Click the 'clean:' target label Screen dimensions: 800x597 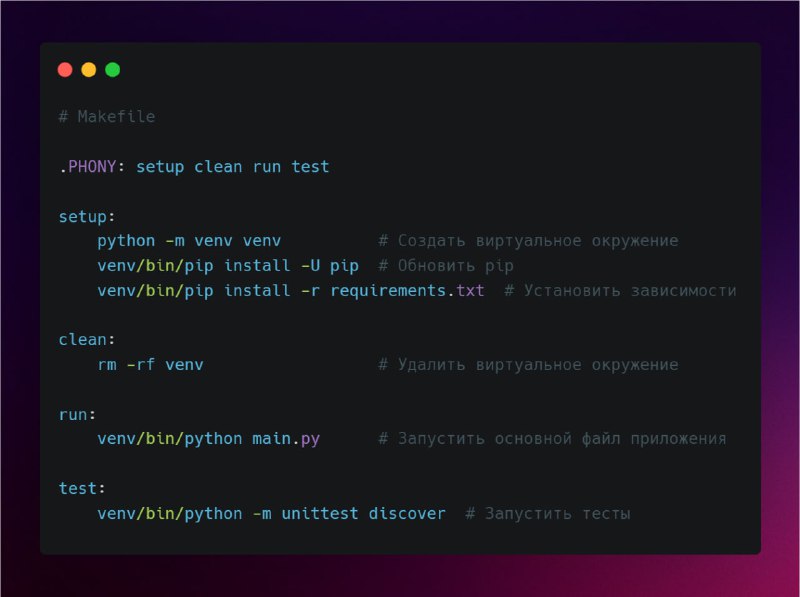[87, 340]
